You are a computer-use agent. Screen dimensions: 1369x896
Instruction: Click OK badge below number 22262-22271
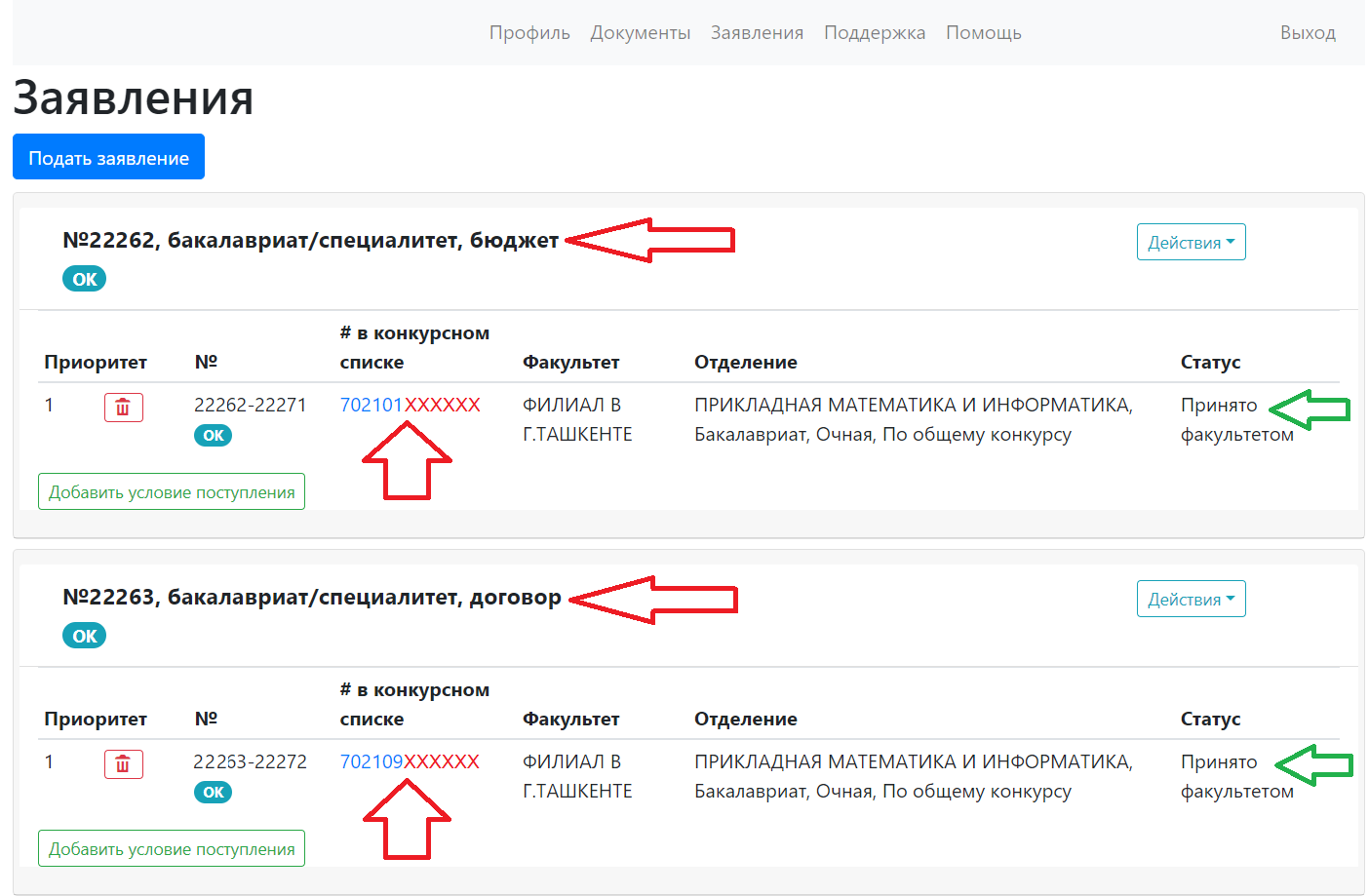(x=214, y=436)
